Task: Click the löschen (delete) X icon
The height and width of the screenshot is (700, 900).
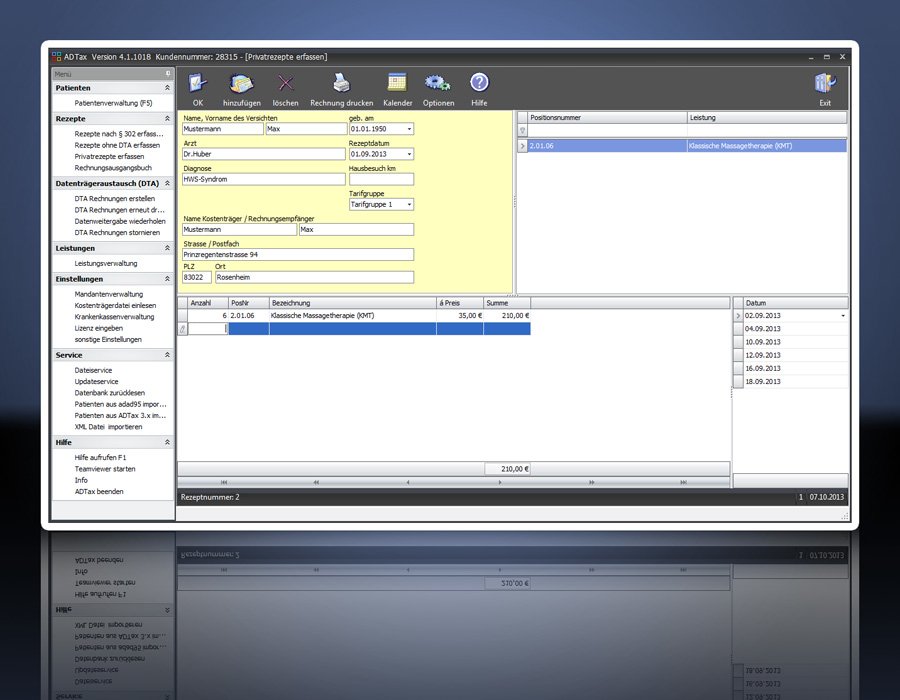Action: (x=285, y=84)
